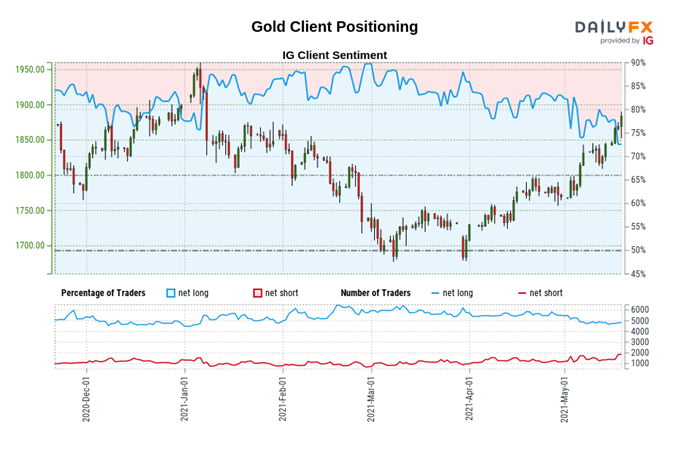Click the 90% sentiment axis label

[x=638, y=63]
